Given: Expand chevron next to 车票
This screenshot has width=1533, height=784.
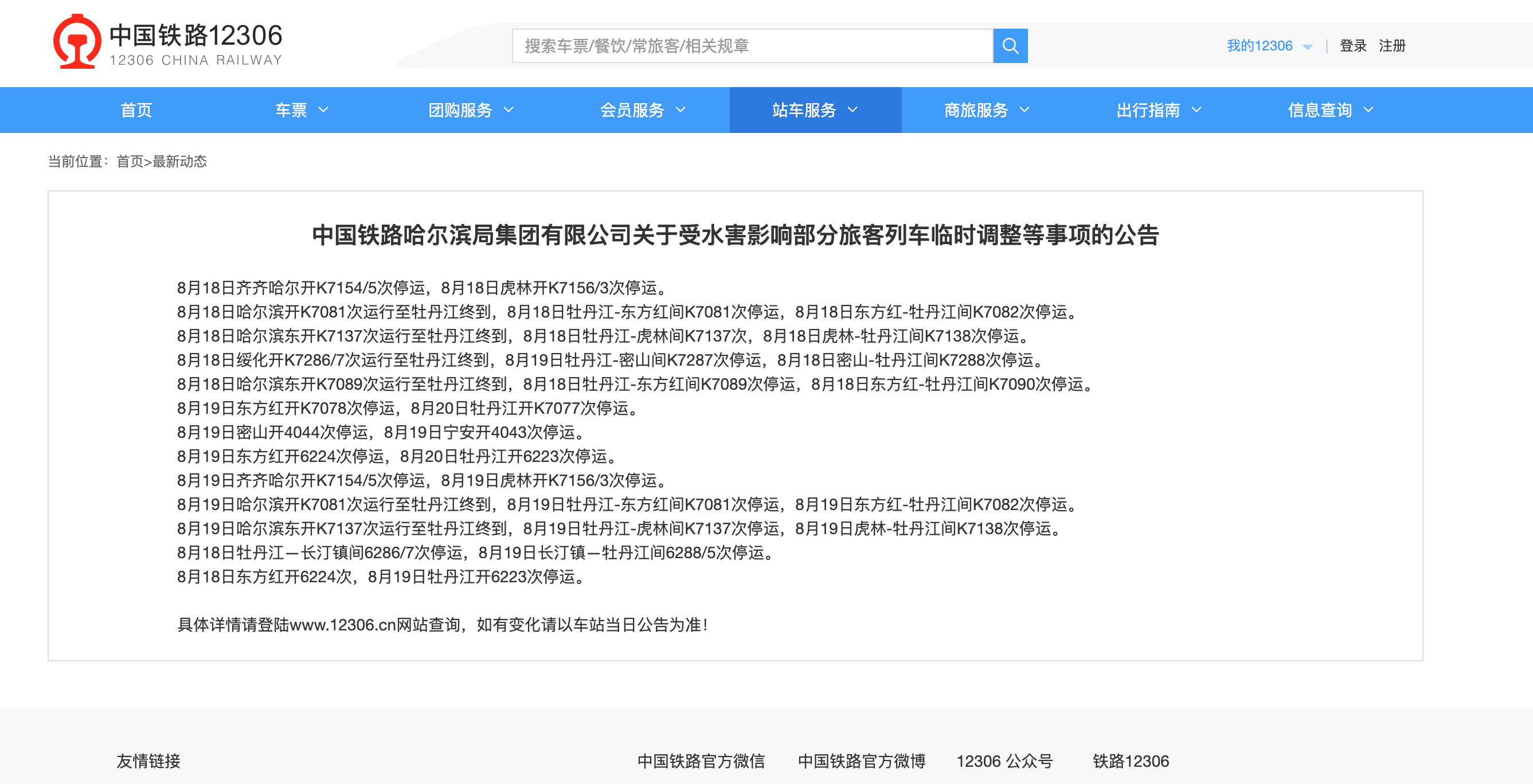Looking at the screenshot, I should (x=323, y=110).
